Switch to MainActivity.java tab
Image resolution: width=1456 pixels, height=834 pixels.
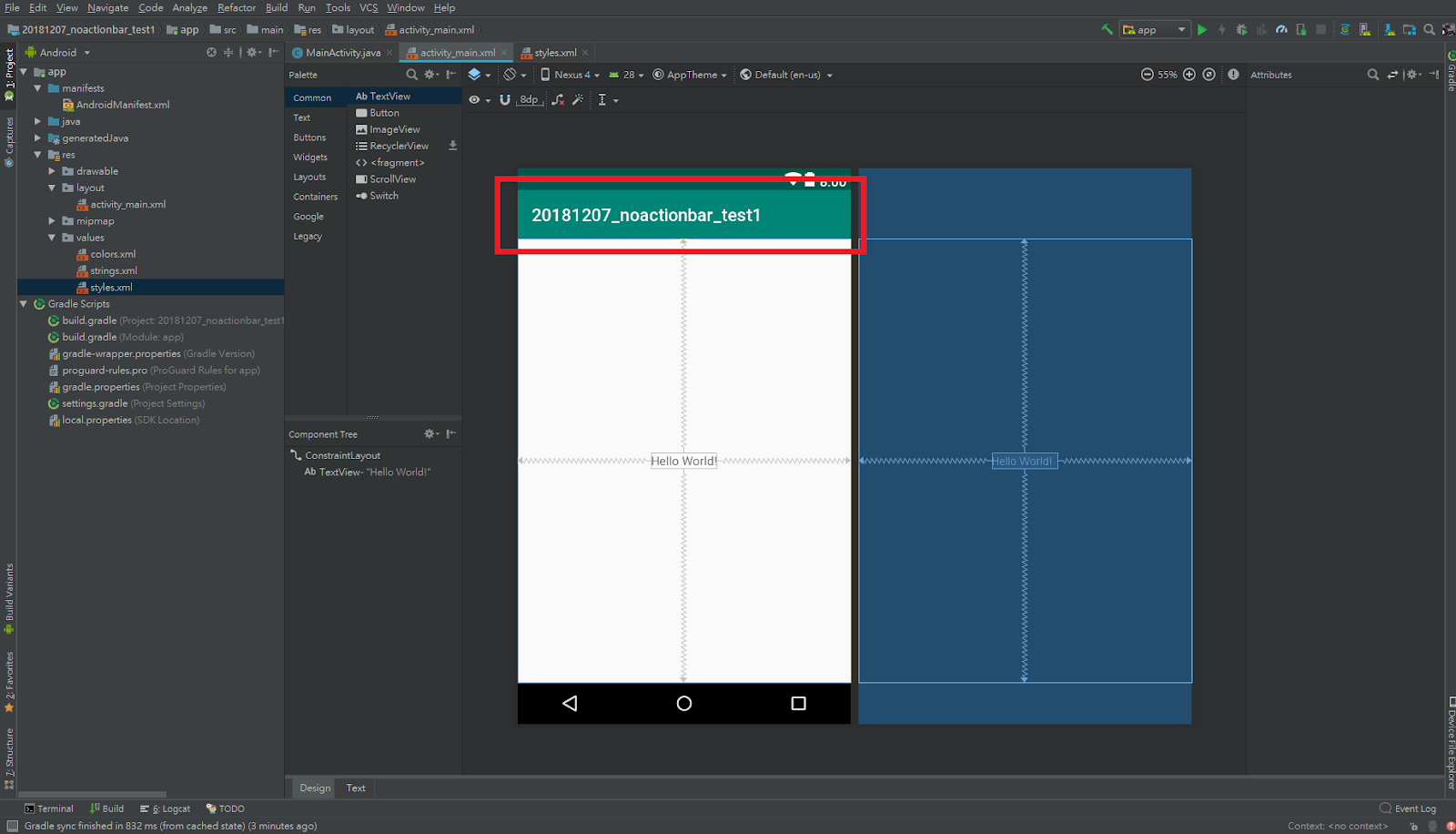342,53
